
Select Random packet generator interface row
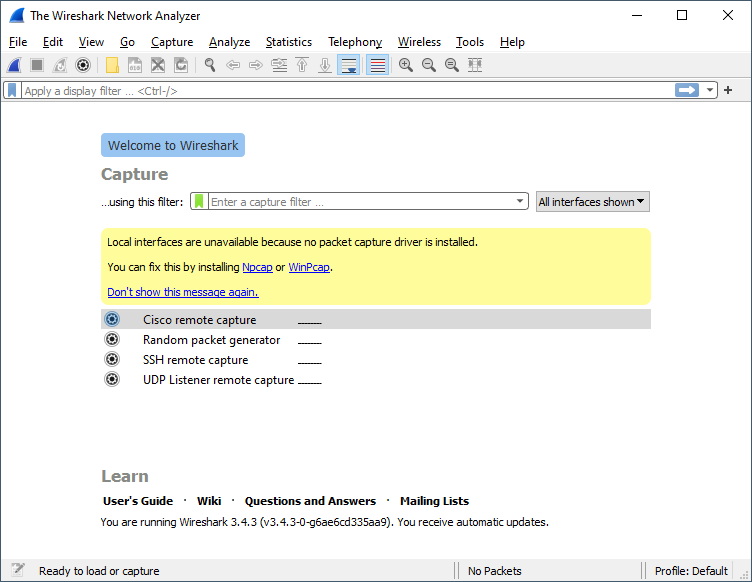376,339
